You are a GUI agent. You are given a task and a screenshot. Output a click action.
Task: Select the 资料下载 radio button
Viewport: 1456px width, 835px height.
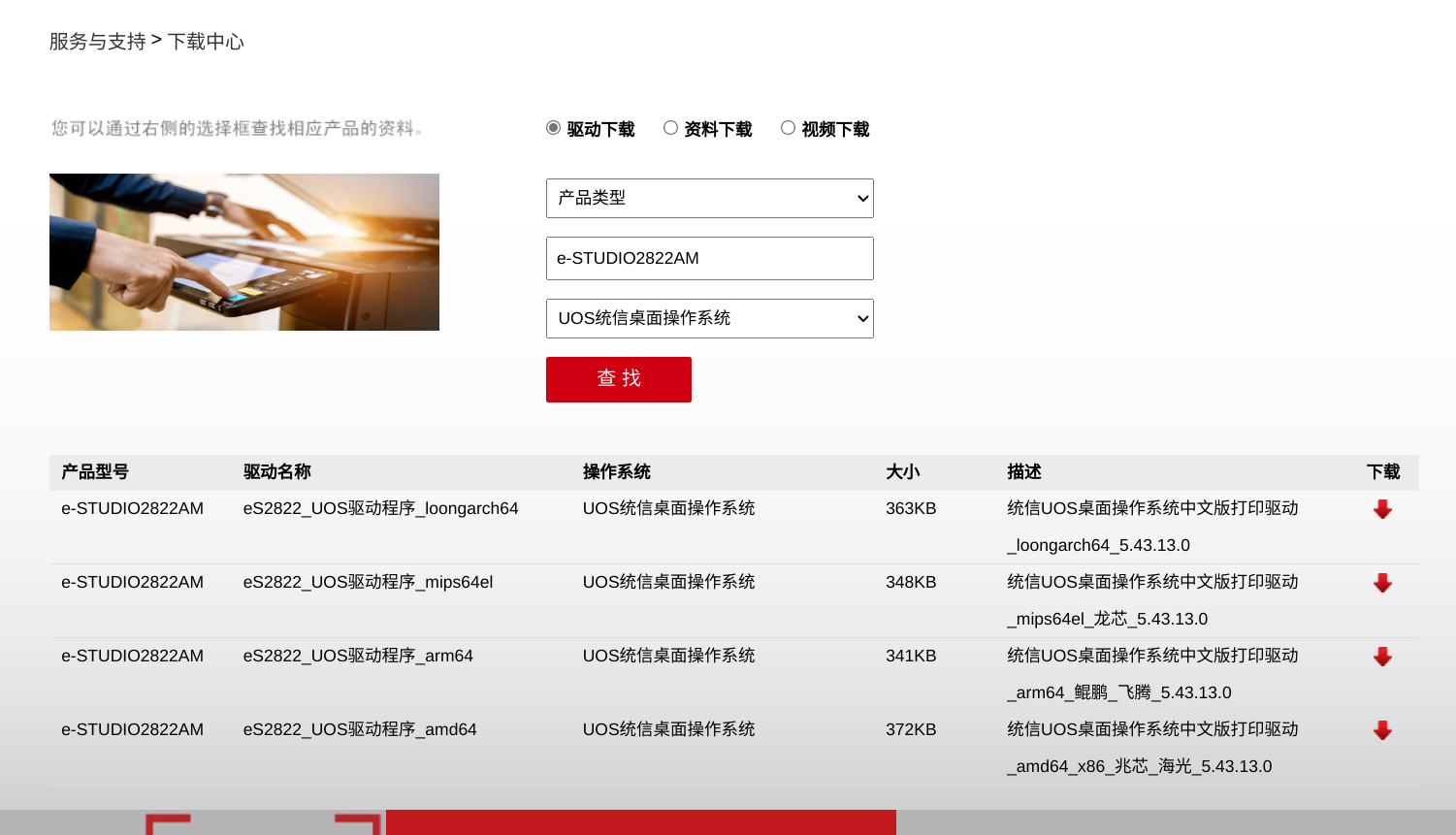click(670, 128)
